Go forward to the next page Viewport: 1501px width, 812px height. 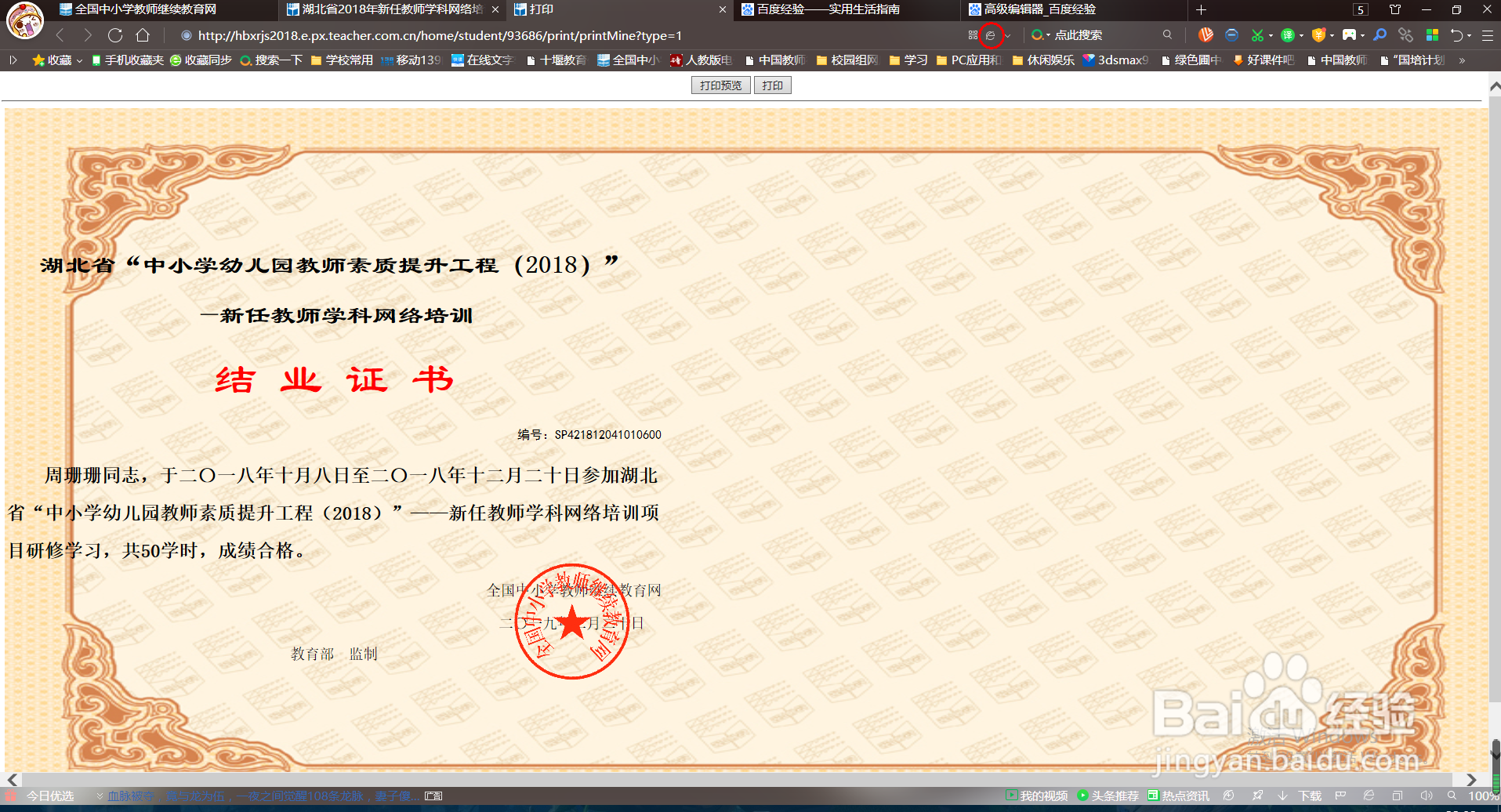(88, 35)
